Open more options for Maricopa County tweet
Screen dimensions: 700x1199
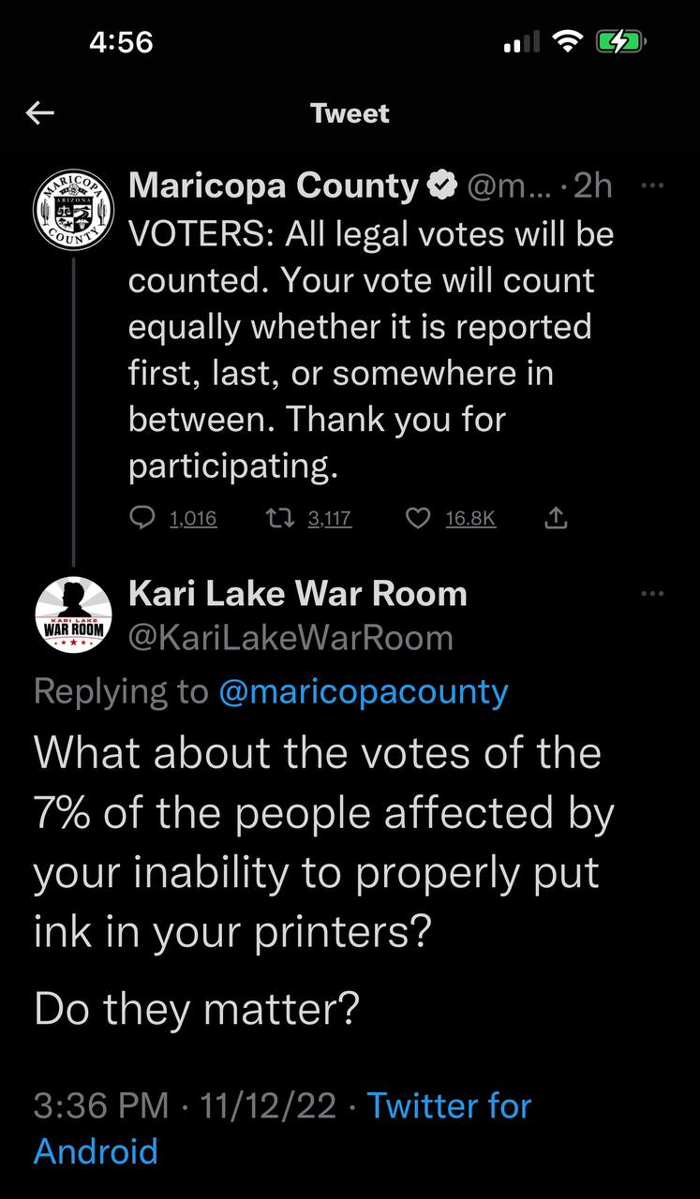[652, 185]
